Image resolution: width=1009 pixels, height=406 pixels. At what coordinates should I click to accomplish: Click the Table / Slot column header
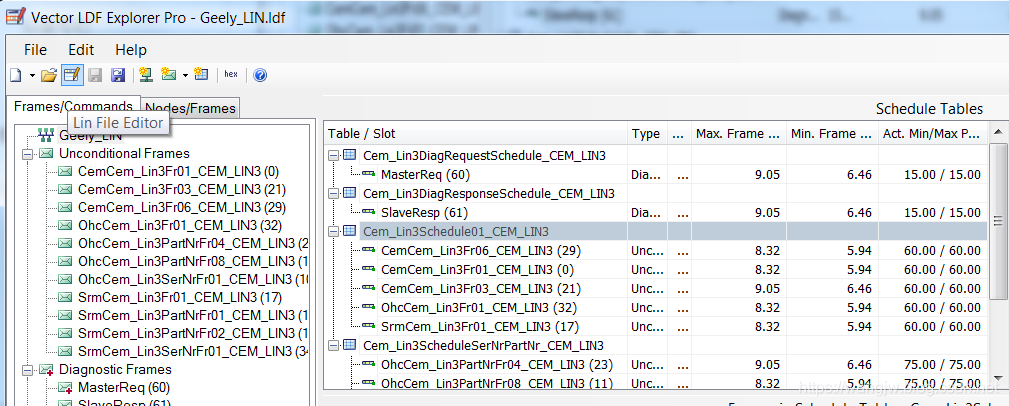[476, 134]
